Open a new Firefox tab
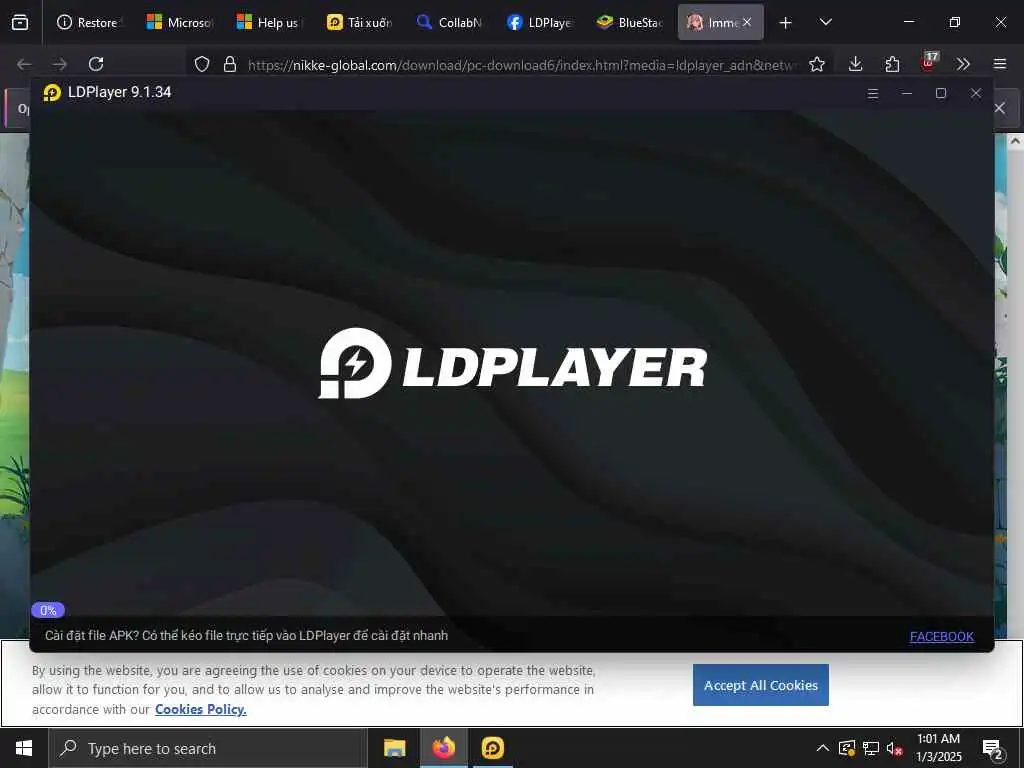Screen dimensions: 1024x768 click(x=786, y=23)
